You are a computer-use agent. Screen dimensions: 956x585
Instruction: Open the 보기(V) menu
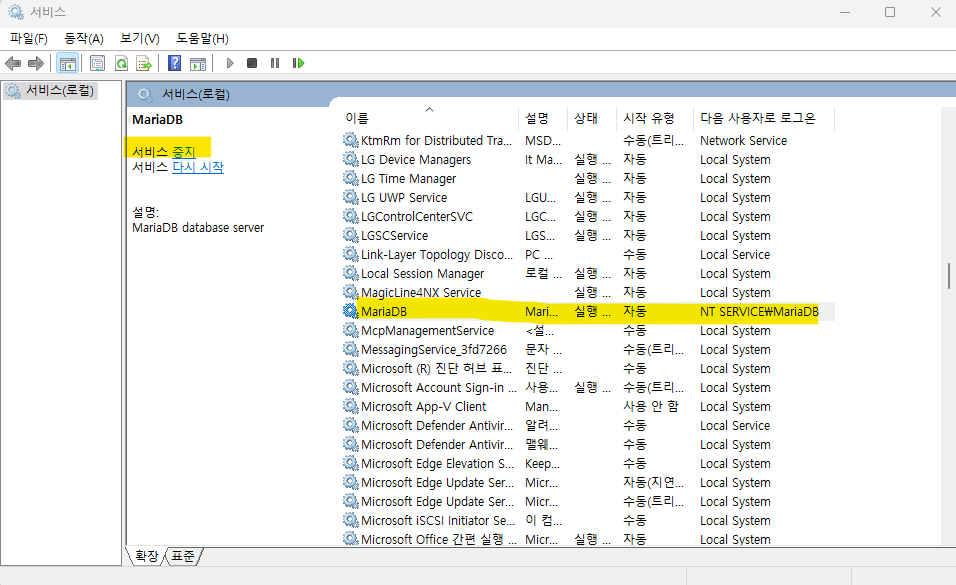(140, 38)
